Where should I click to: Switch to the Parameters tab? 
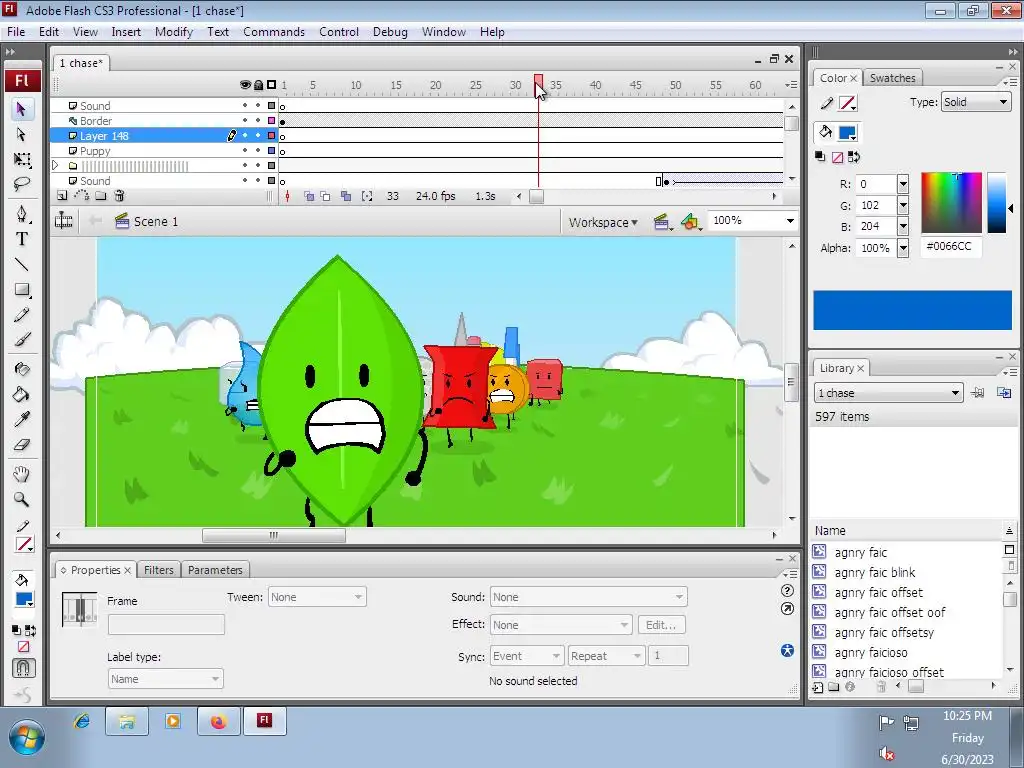[x=215, y=569]
